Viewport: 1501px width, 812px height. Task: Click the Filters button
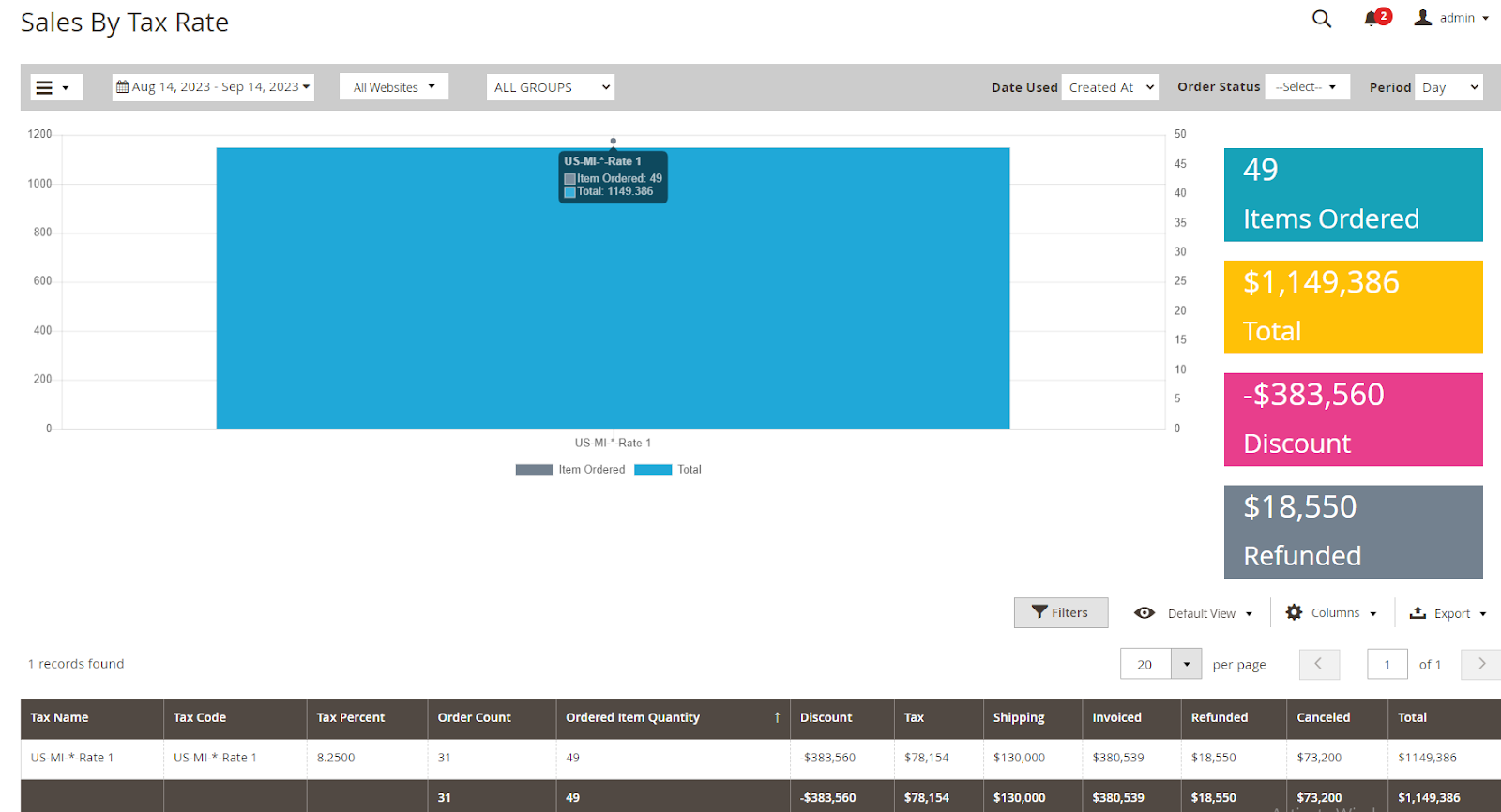[x=1061, y=613]
